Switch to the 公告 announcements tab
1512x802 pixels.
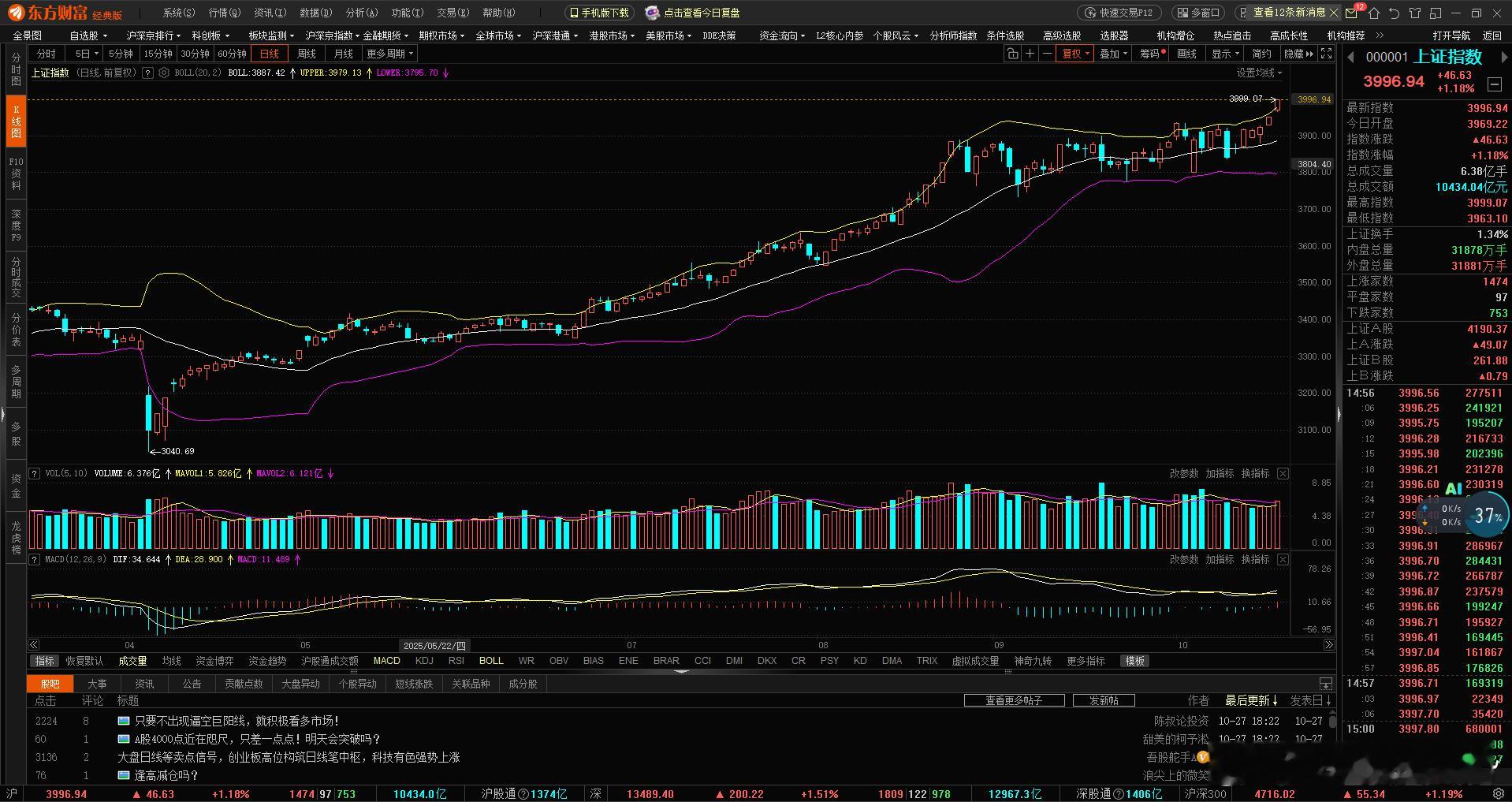pyautogui.click(x=192, y=684)
